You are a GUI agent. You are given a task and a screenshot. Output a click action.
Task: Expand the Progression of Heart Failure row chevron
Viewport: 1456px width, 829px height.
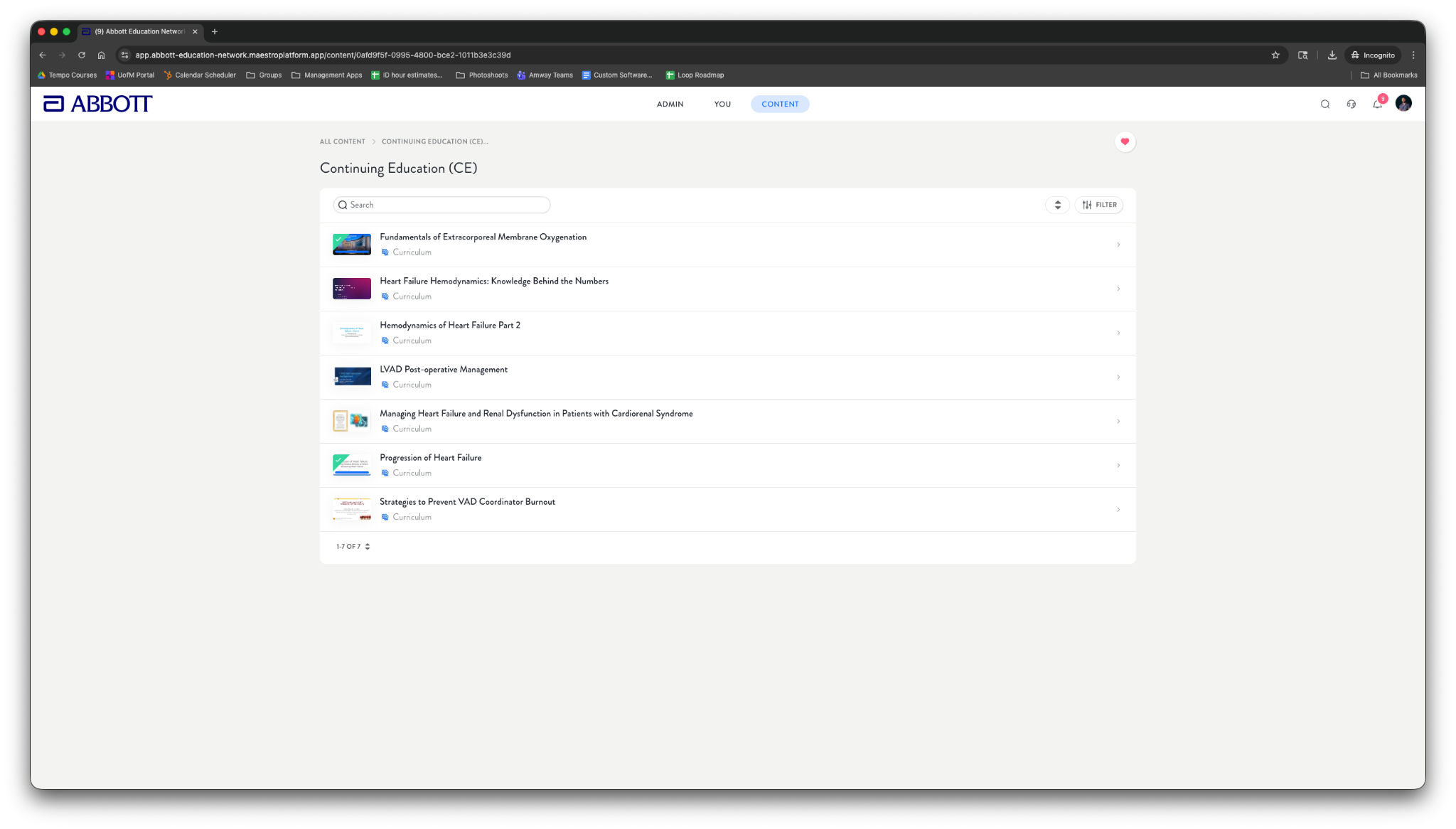(x=1118, y=466)
